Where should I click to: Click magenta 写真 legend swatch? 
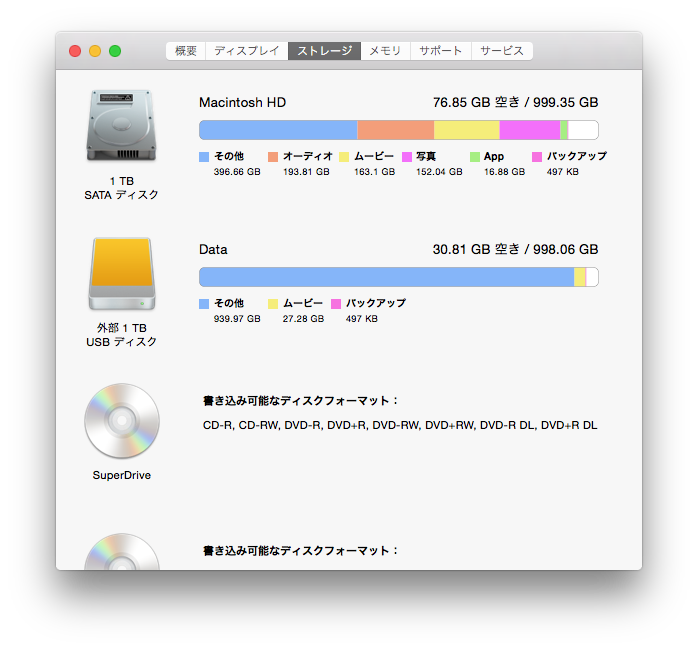coord(407,157)
